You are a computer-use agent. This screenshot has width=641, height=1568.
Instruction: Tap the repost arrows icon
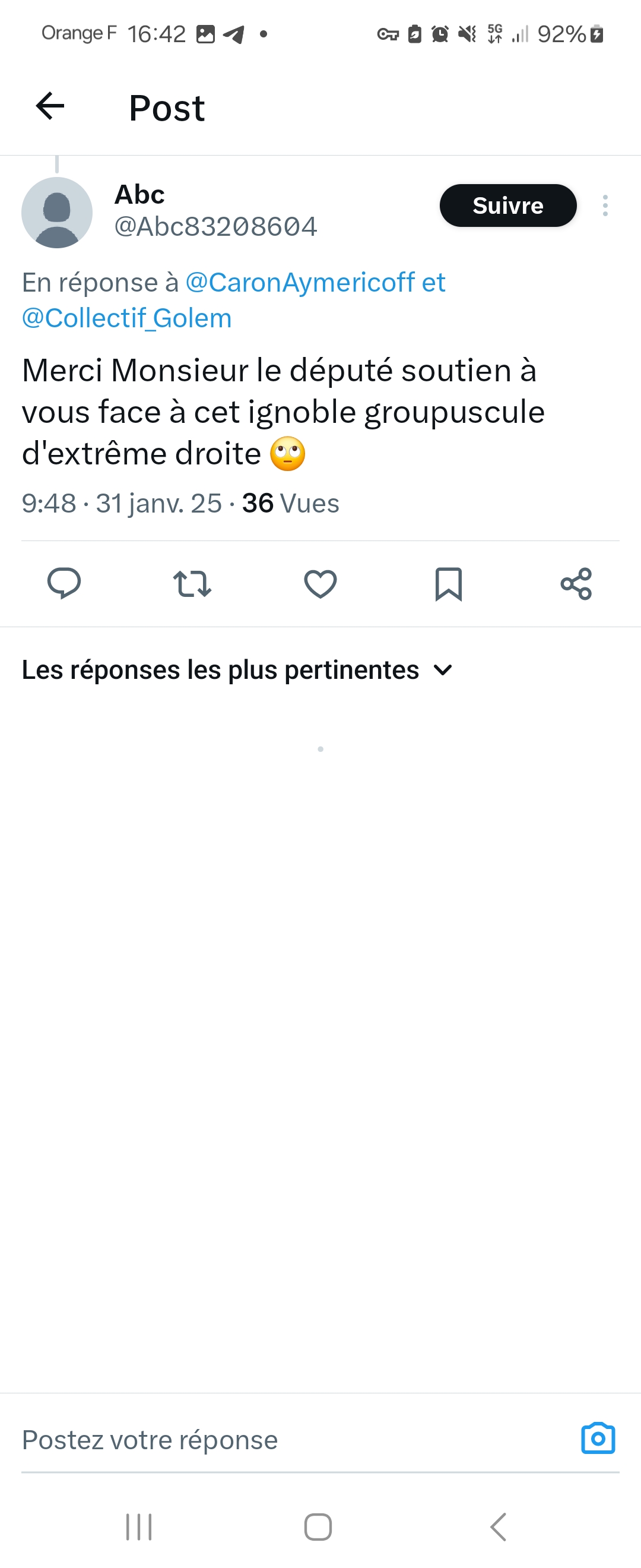click(x=192, y=583)
